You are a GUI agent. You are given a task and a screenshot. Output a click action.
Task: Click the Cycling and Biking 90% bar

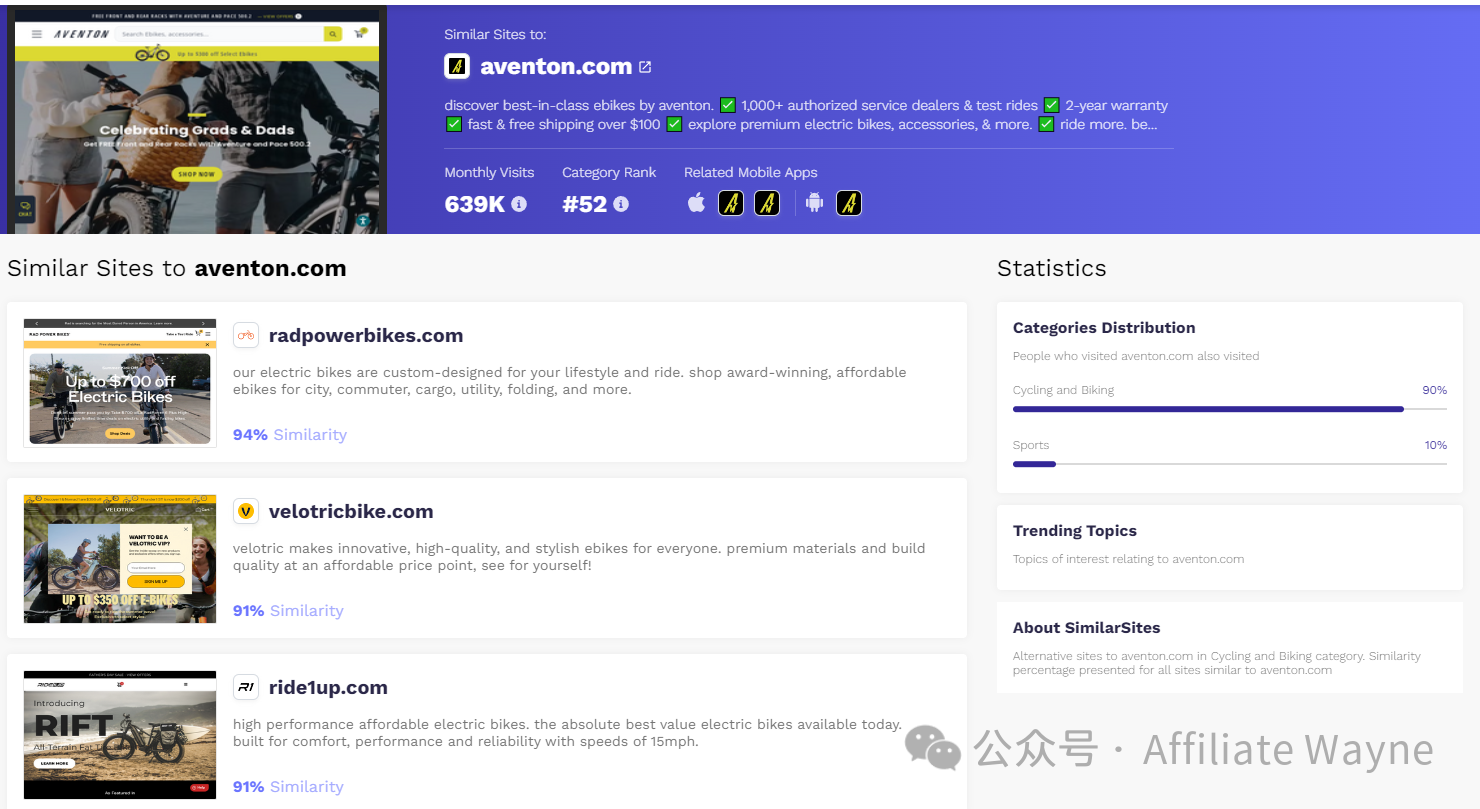coord(1230,409)
